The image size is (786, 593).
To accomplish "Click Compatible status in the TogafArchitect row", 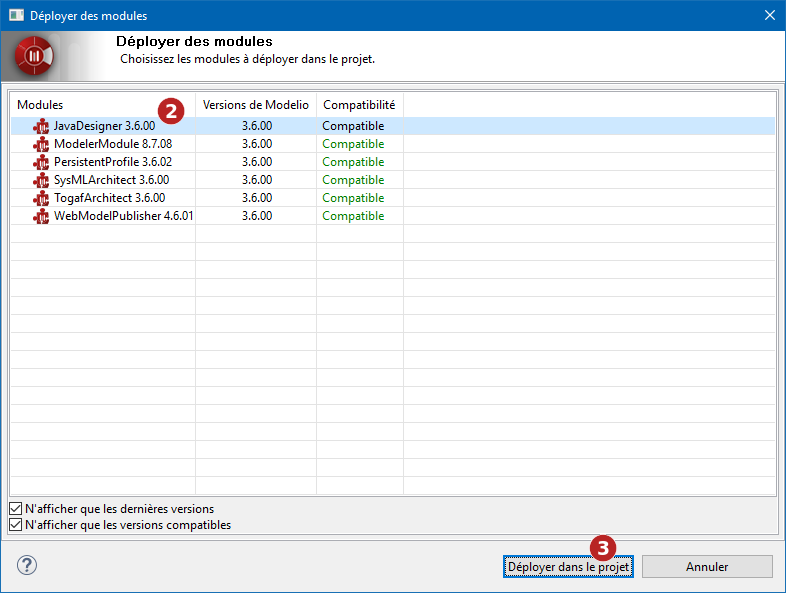I will click(x=353, y=198).
